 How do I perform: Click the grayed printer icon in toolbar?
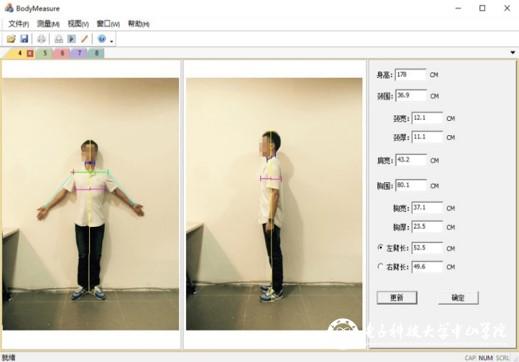[41, 39]
